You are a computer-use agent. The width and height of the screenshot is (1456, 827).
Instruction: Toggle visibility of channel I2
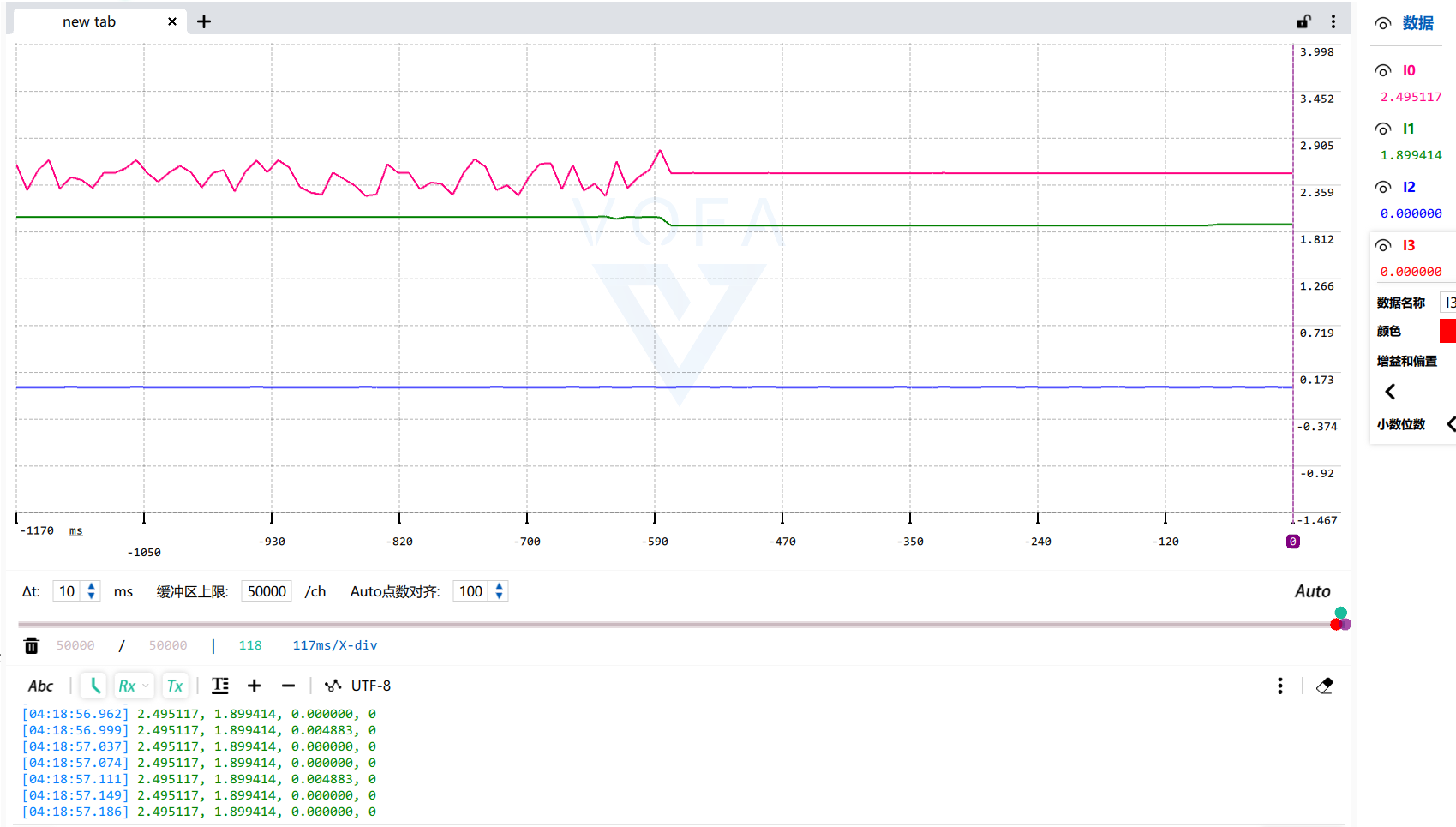coord(1383,187)
